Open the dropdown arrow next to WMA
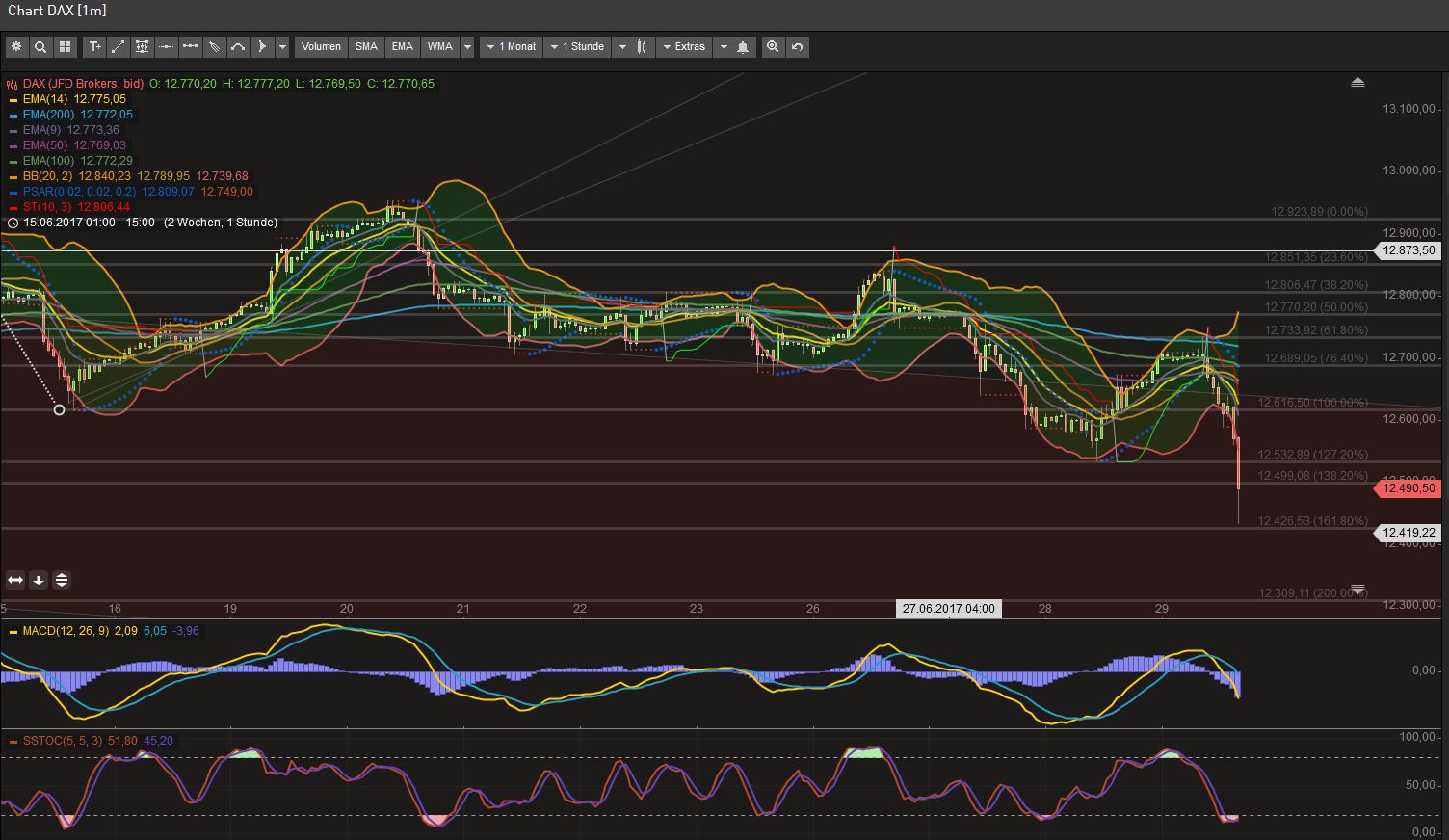 tap(467, 46)
